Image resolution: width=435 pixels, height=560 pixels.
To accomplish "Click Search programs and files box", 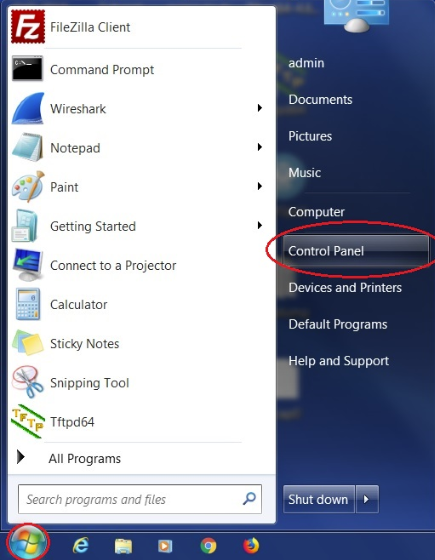I will click(x=140, y=499).
